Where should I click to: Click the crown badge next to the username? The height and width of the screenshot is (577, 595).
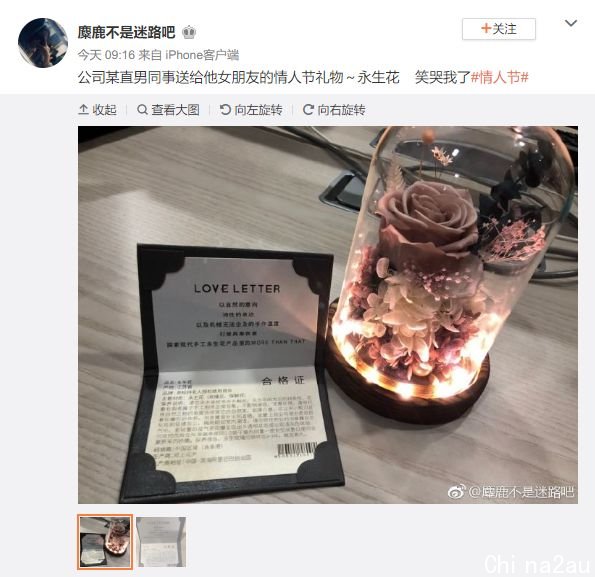click(x=189, y=33)
